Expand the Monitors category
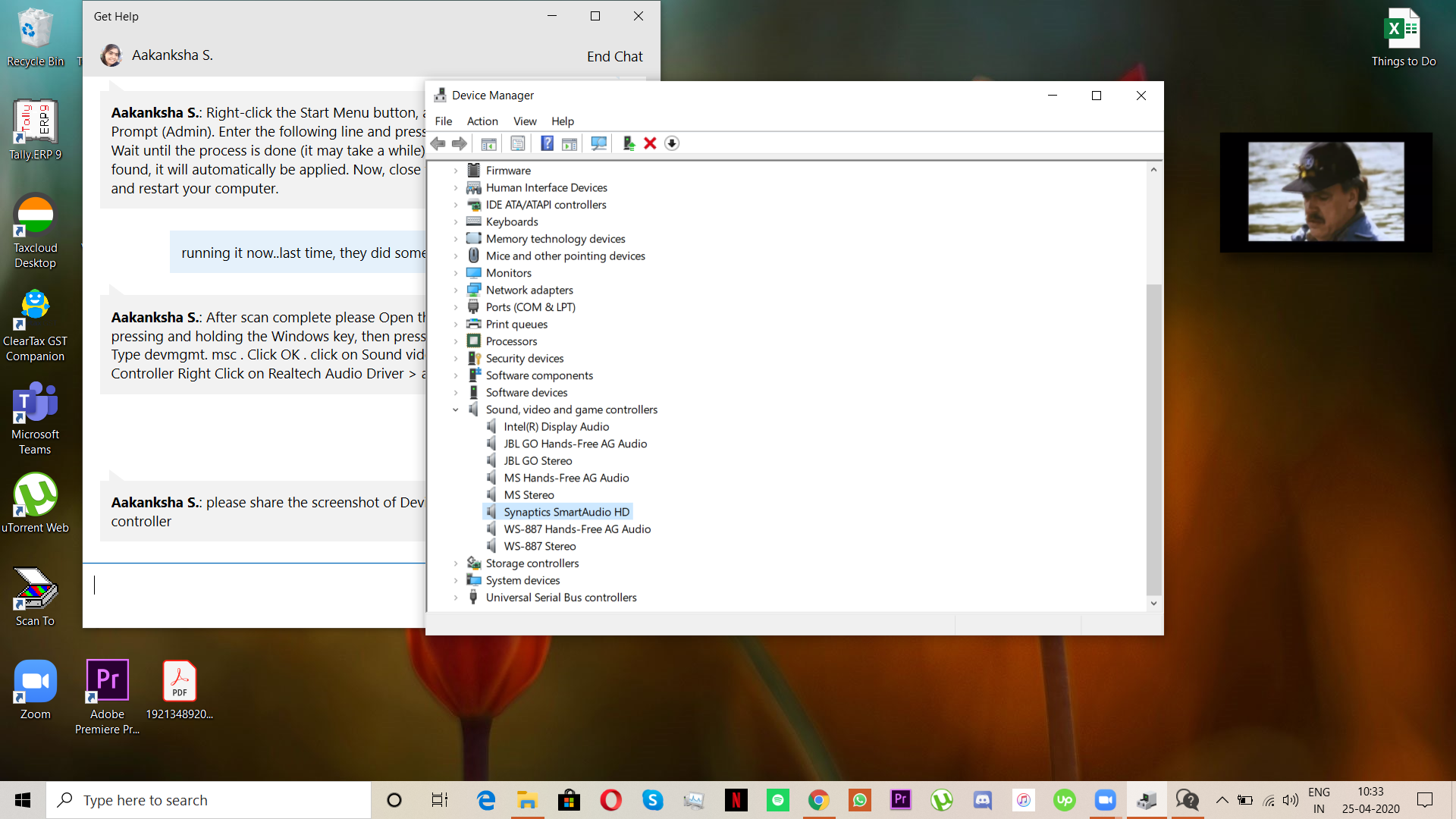 tap(456, 273)
